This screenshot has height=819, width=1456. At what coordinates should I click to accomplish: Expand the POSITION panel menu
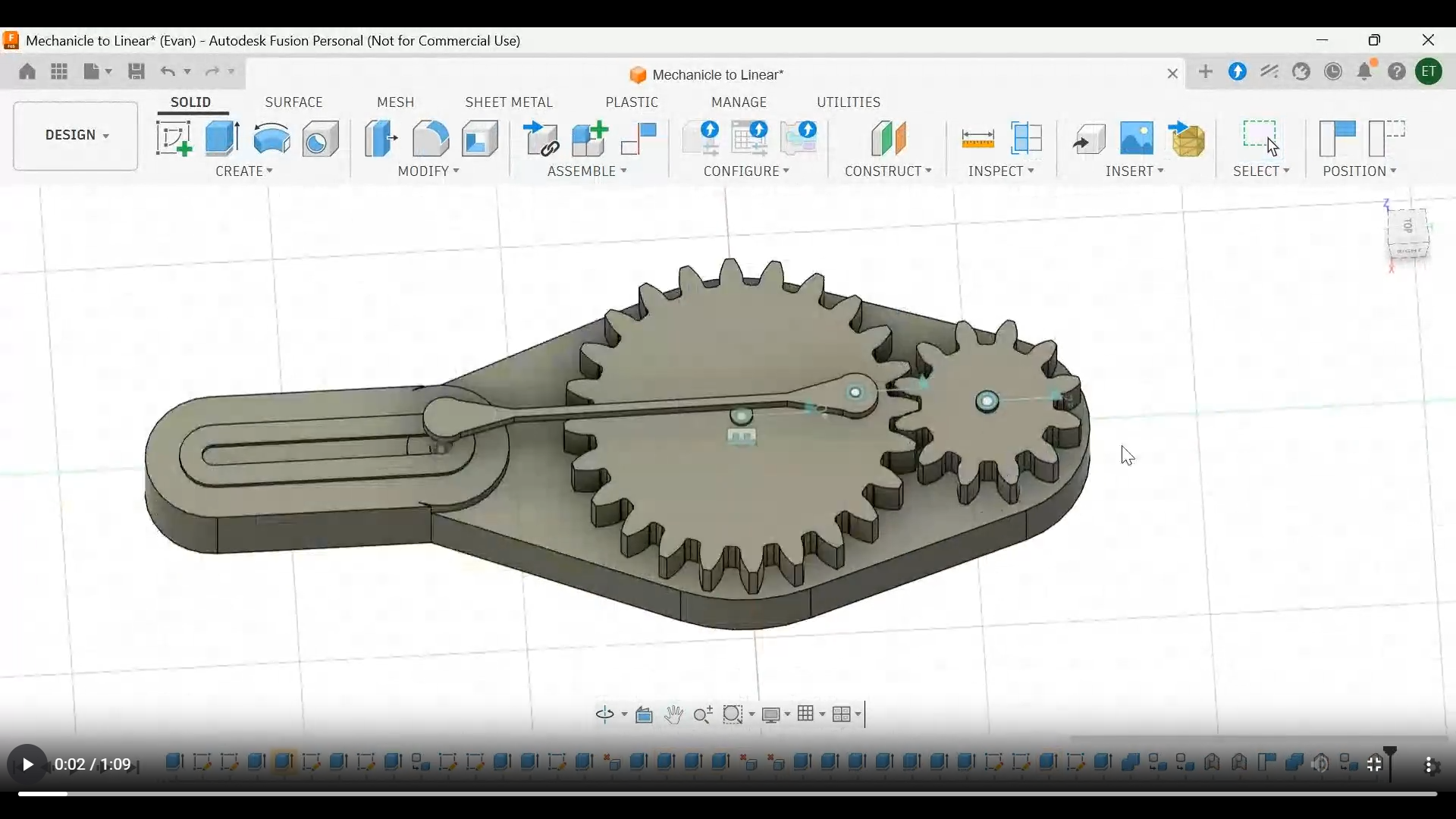(x=1360, y=172)
